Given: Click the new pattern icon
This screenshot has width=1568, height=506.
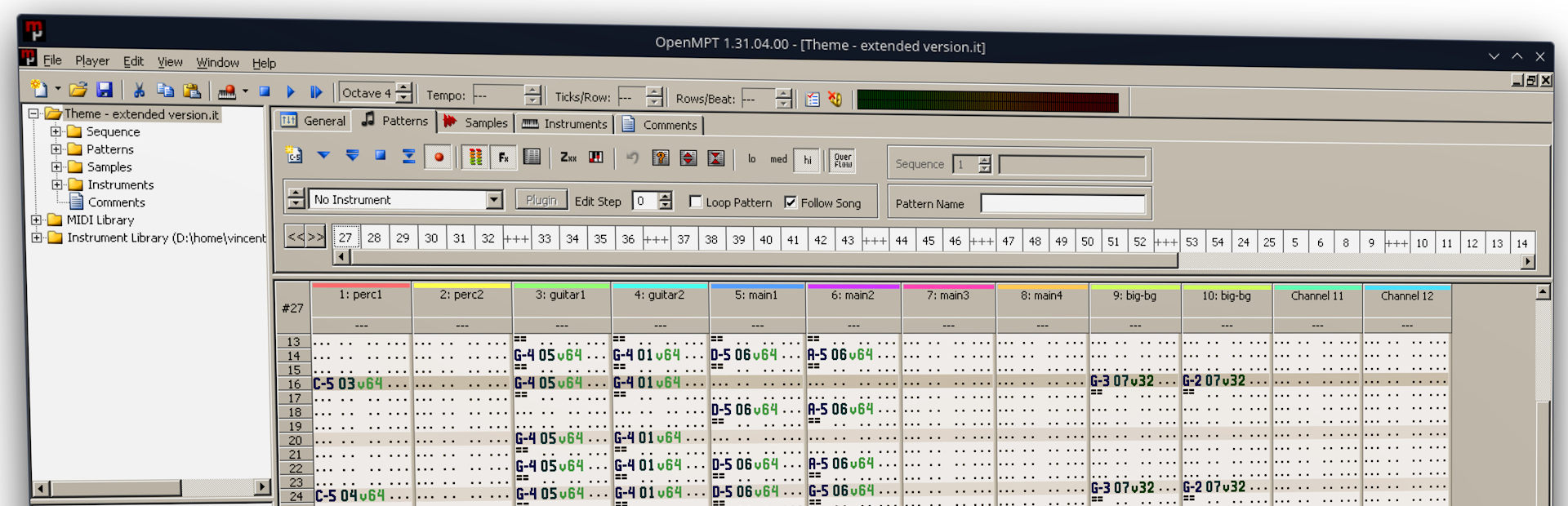Looking at the screenshot, I should pos(294,155).
